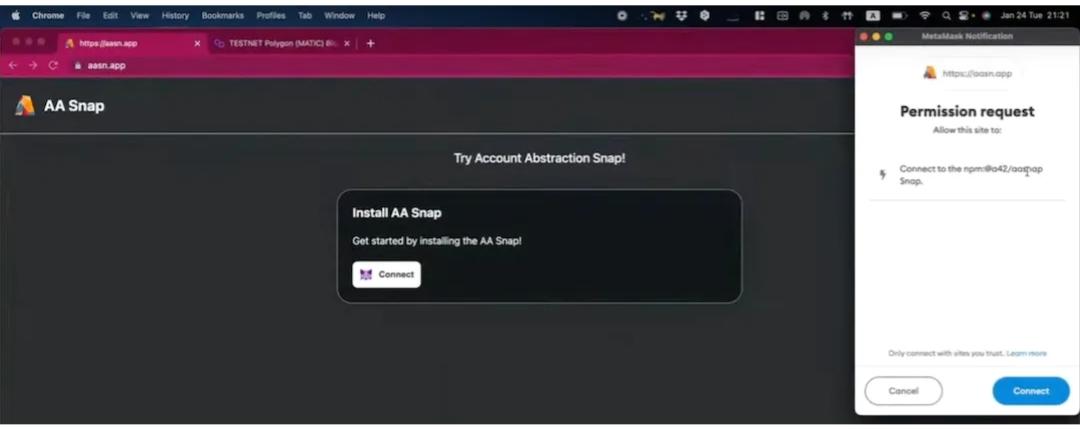Open the History menu
The image size is (1080, 429).
coord(175,15)
